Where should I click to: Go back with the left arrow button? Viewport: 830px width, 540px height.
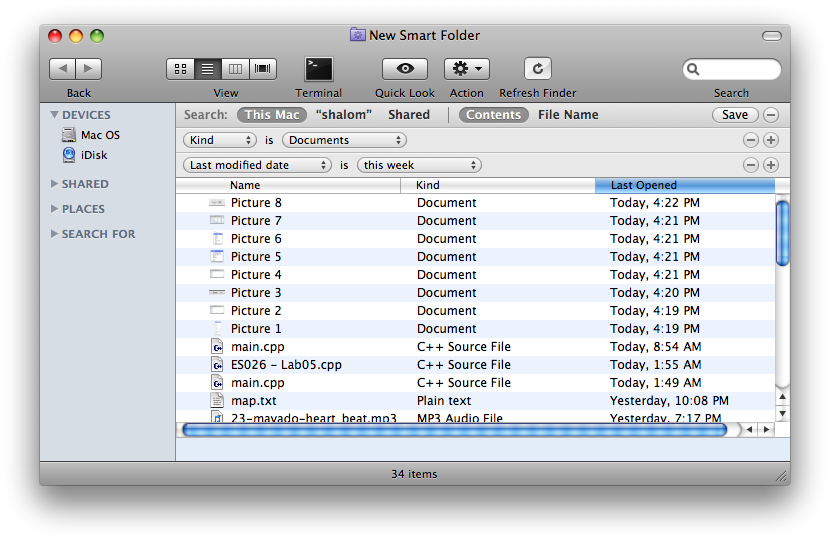[62, 69]
